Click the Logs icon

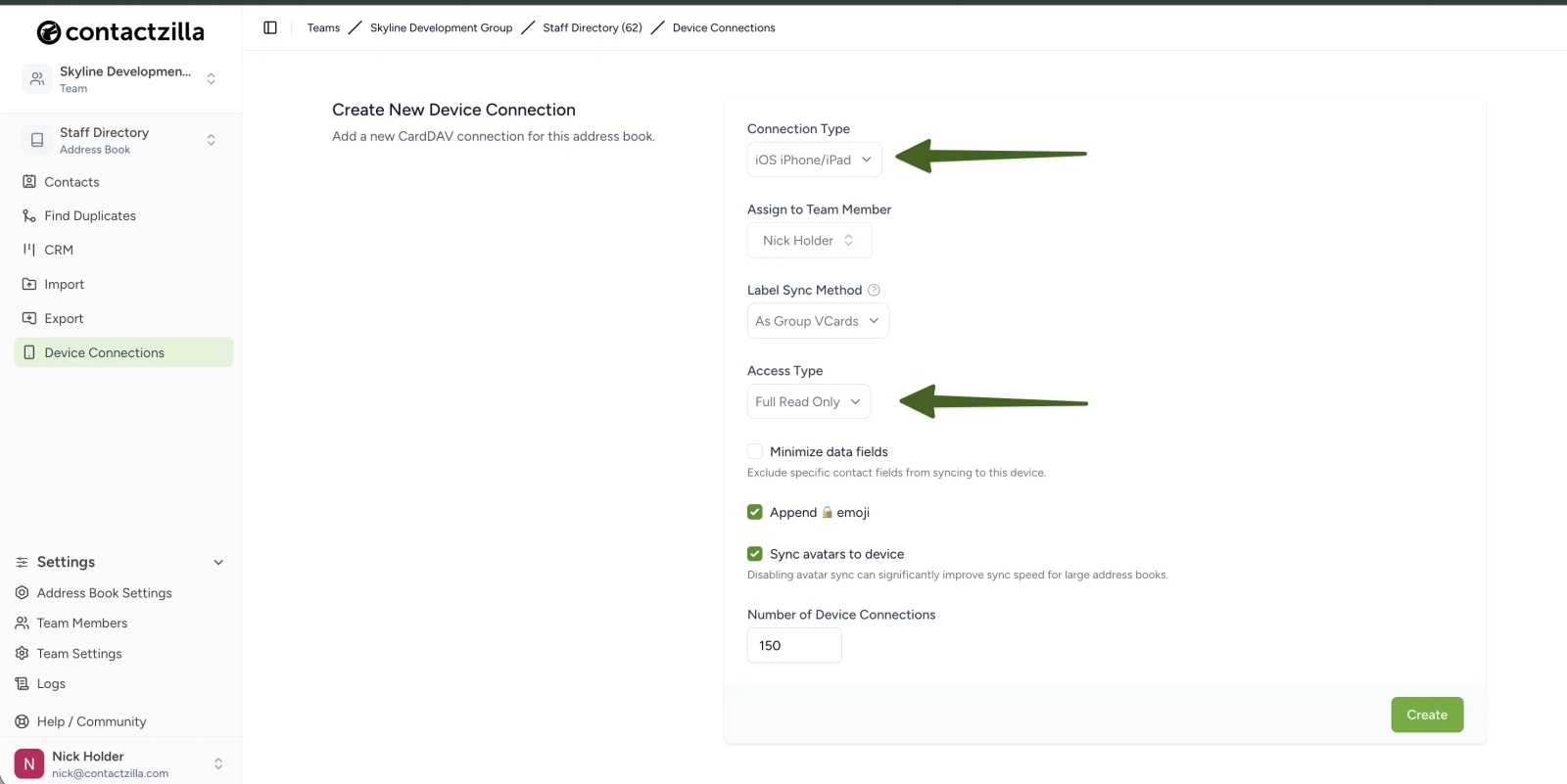[x=22, y=684]
